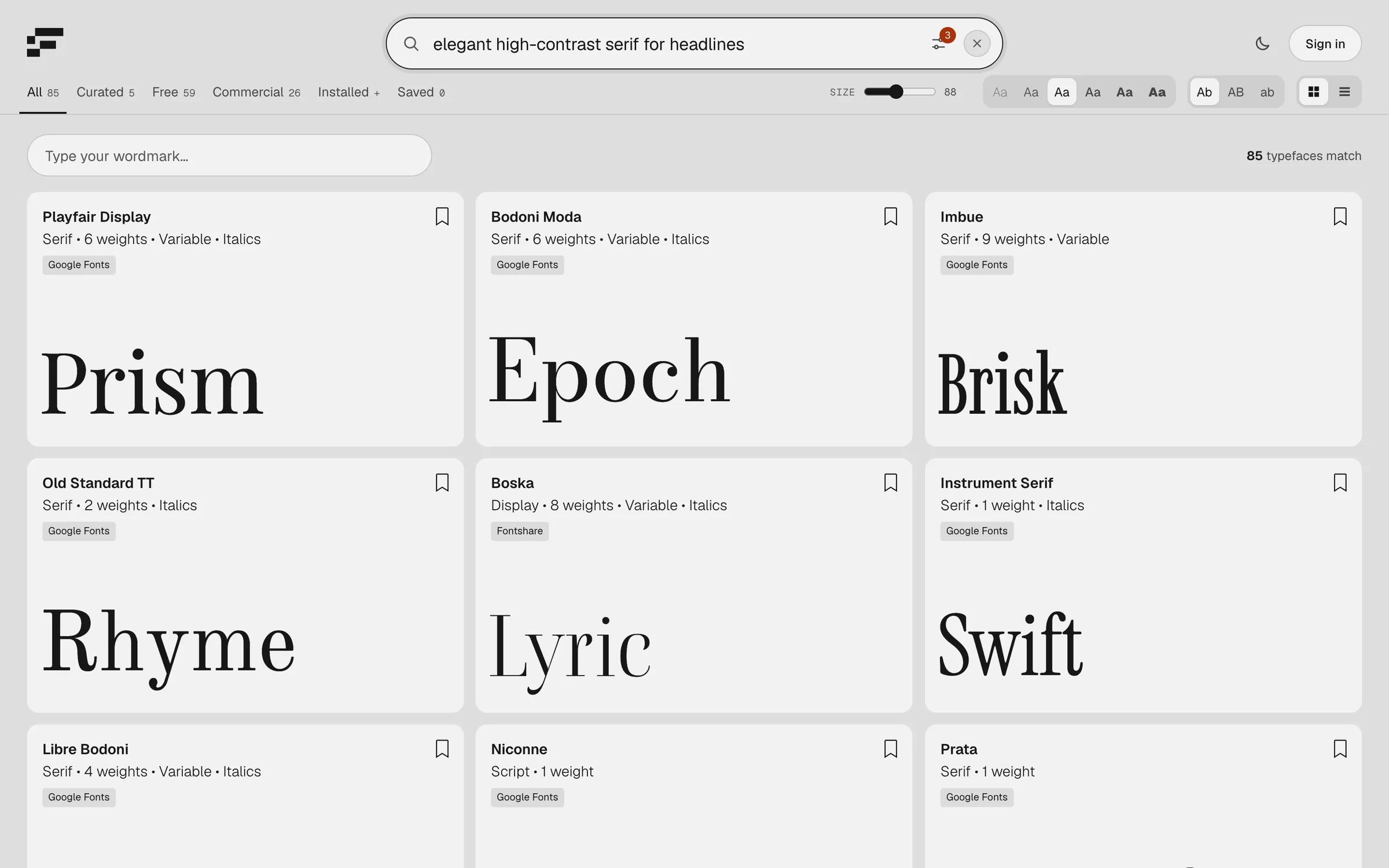1389x868 pixels.
Task: Click the Sign in button
Action: (x=1325, y=43)
